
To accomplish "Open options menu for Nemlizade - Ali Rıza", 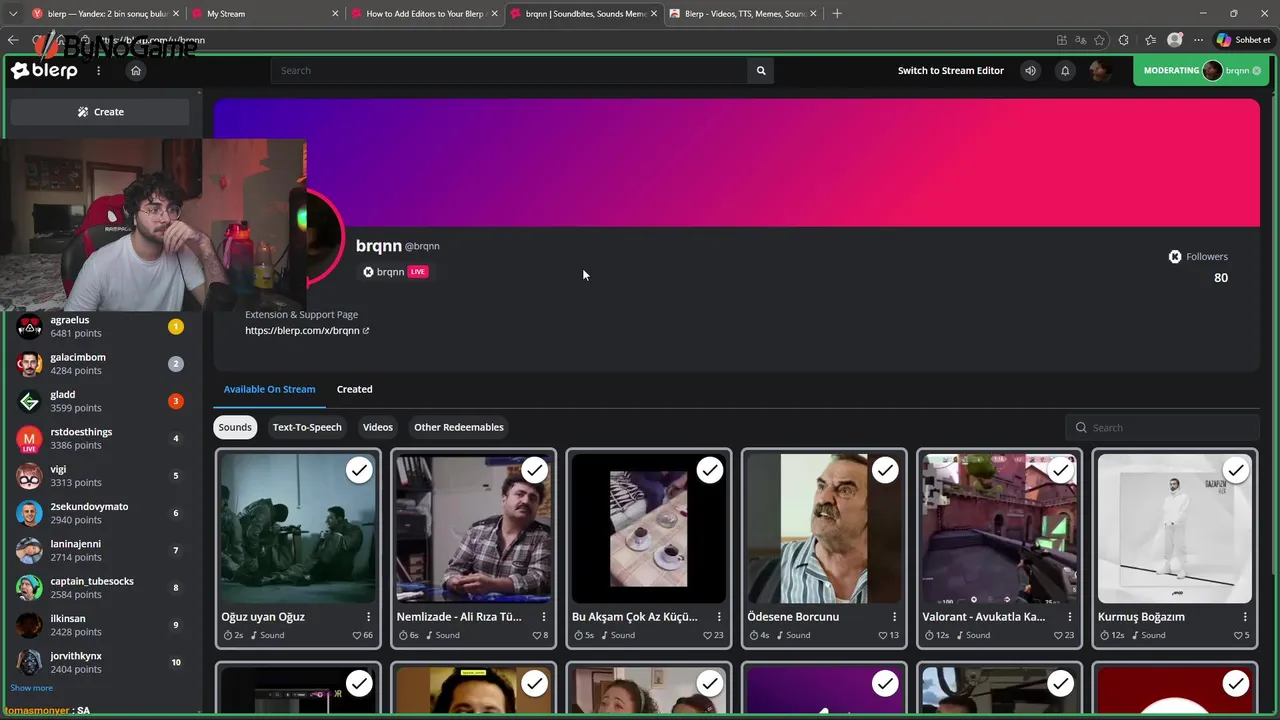I will point(544,617).
